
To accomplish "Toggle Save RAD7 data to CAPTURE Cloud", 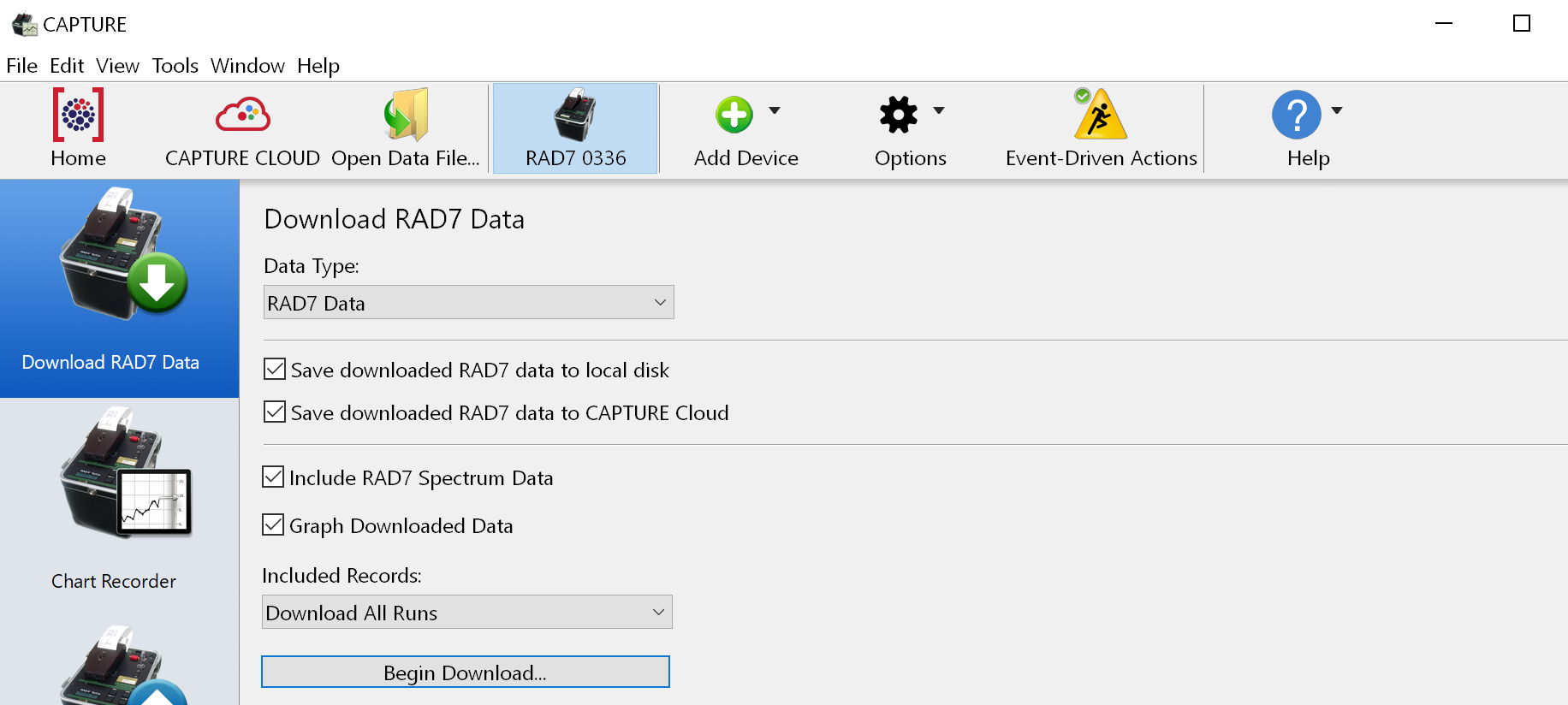I will coord(275,412).
